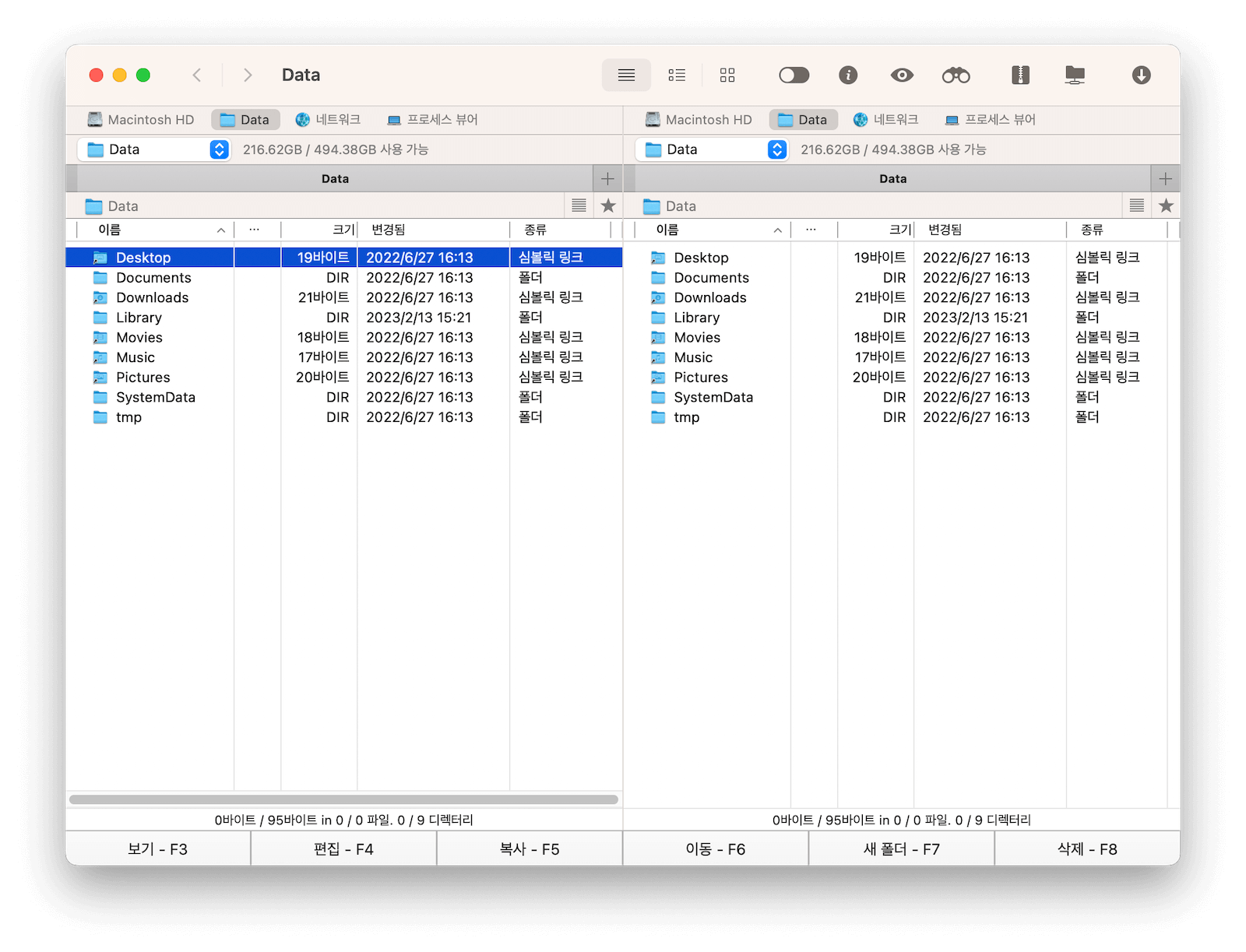Click the 보기 - F3 button
Viewport: 1246px width, 952px height.
point(157,848)
